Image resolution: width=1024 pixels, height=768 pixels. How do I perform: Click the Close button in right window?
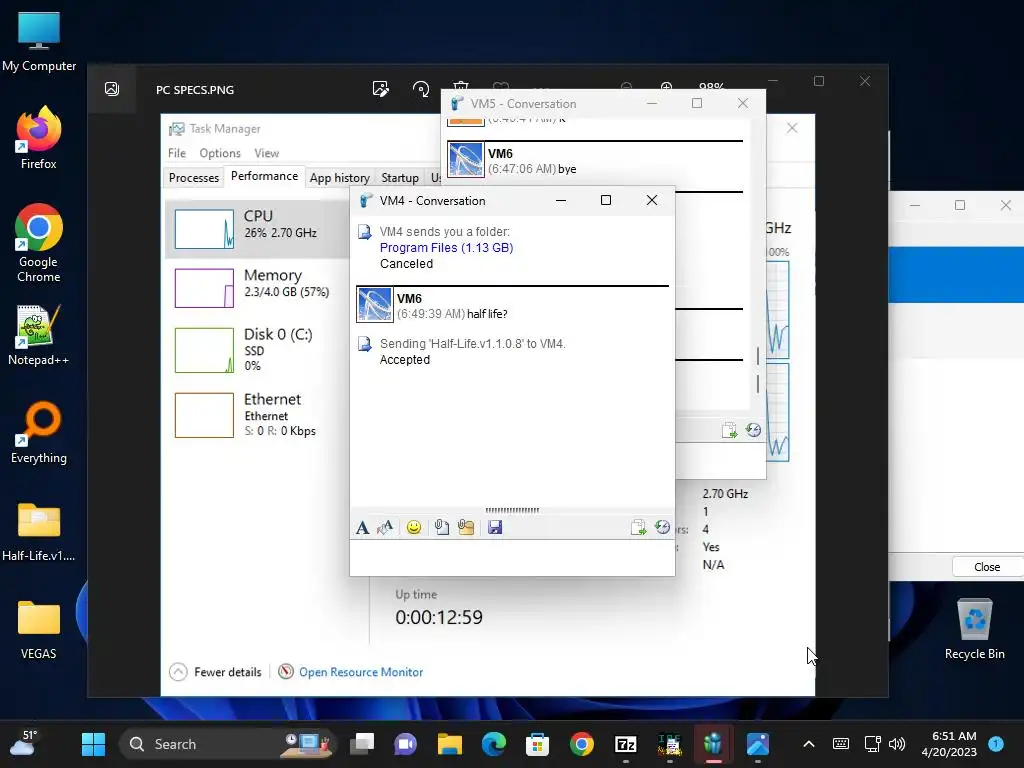pos(987,567)
